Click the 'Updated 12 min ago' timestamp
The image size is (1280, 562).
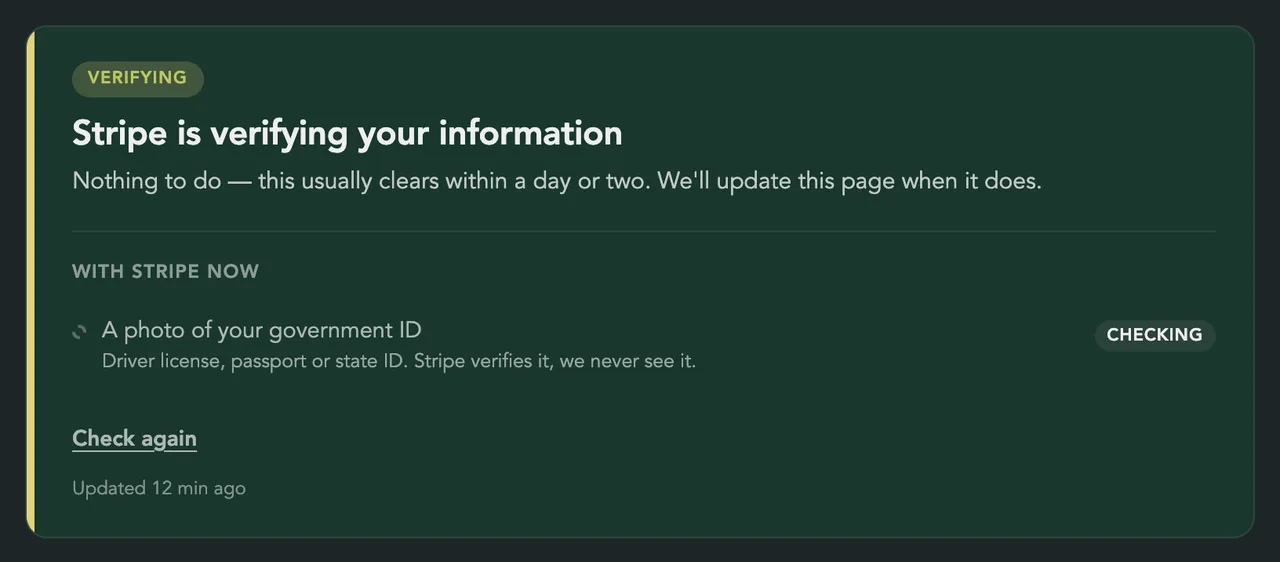pos(159,488)
